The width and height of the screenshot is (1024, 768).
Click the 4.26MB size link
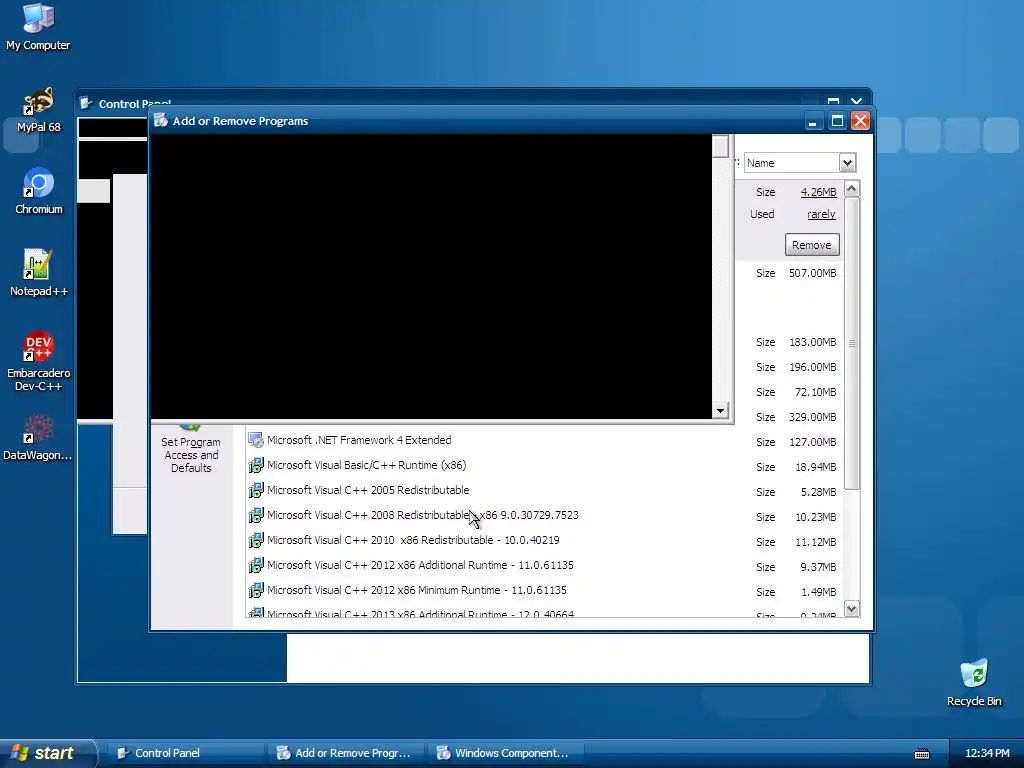click(818, 192)
